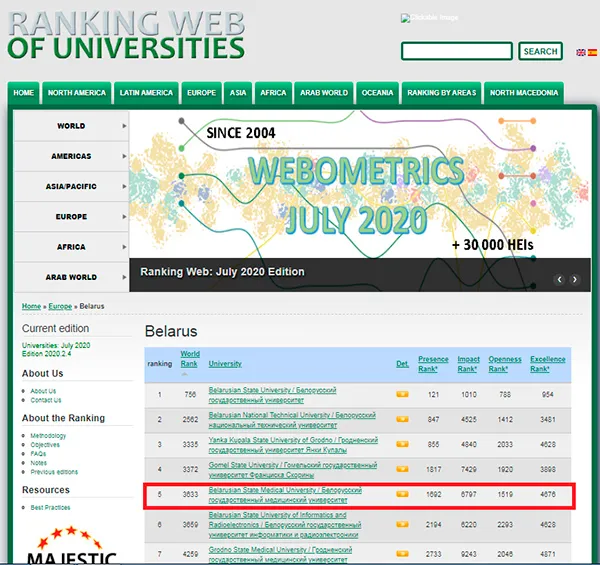Go to previous banner slide
Image resolution: width=600 pixels, height=565 pixels.
tap(559, 280)
